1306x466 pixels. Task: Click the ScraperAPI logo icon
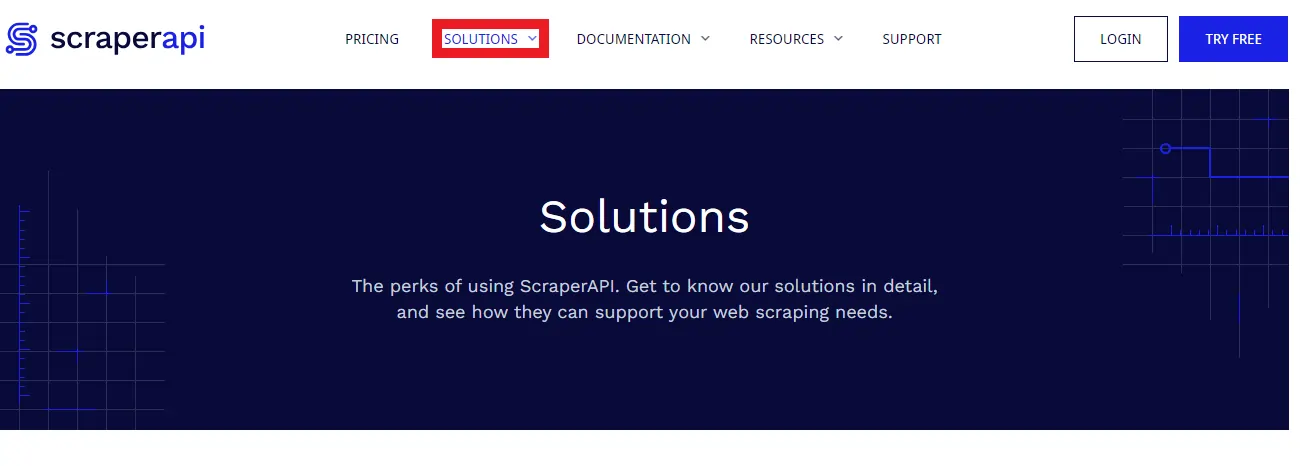[22, 39]
